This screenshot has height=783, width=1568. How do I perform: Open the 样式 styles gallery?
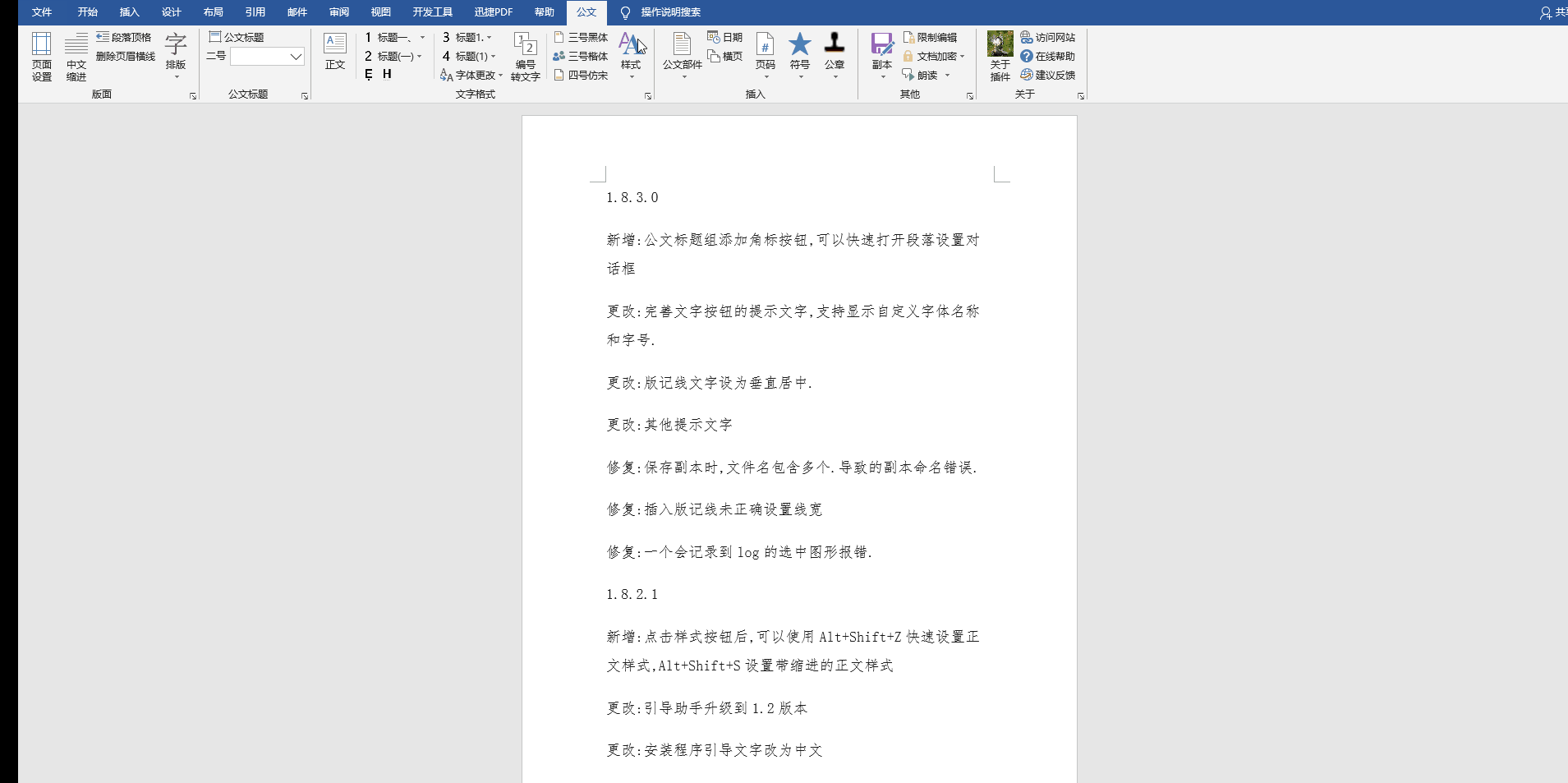[x=631, y=56]
